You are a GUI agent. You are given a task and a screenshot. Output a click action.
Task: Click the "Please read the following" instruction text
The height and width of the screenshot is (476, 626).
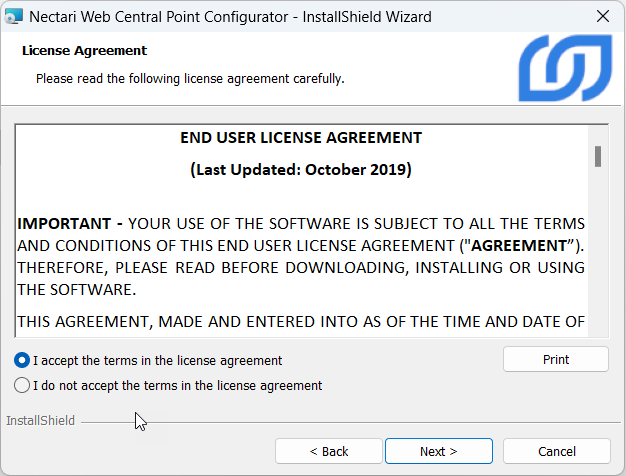(x=190, y=78)
